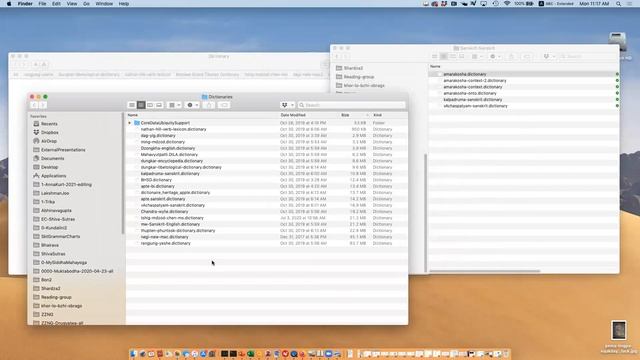The width and height of the screenshot is (640, 360).
Task: Switch Dictionaries window to column view
Action: [x=150, y=105]
